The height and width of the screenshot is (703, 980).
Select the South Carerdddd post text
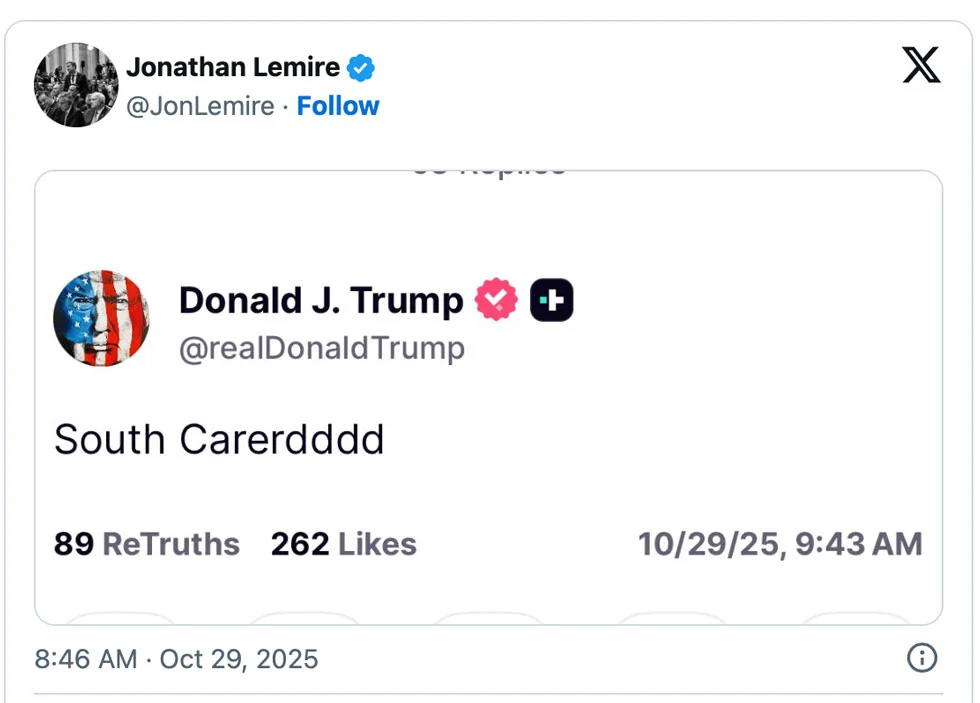point(219,439)
